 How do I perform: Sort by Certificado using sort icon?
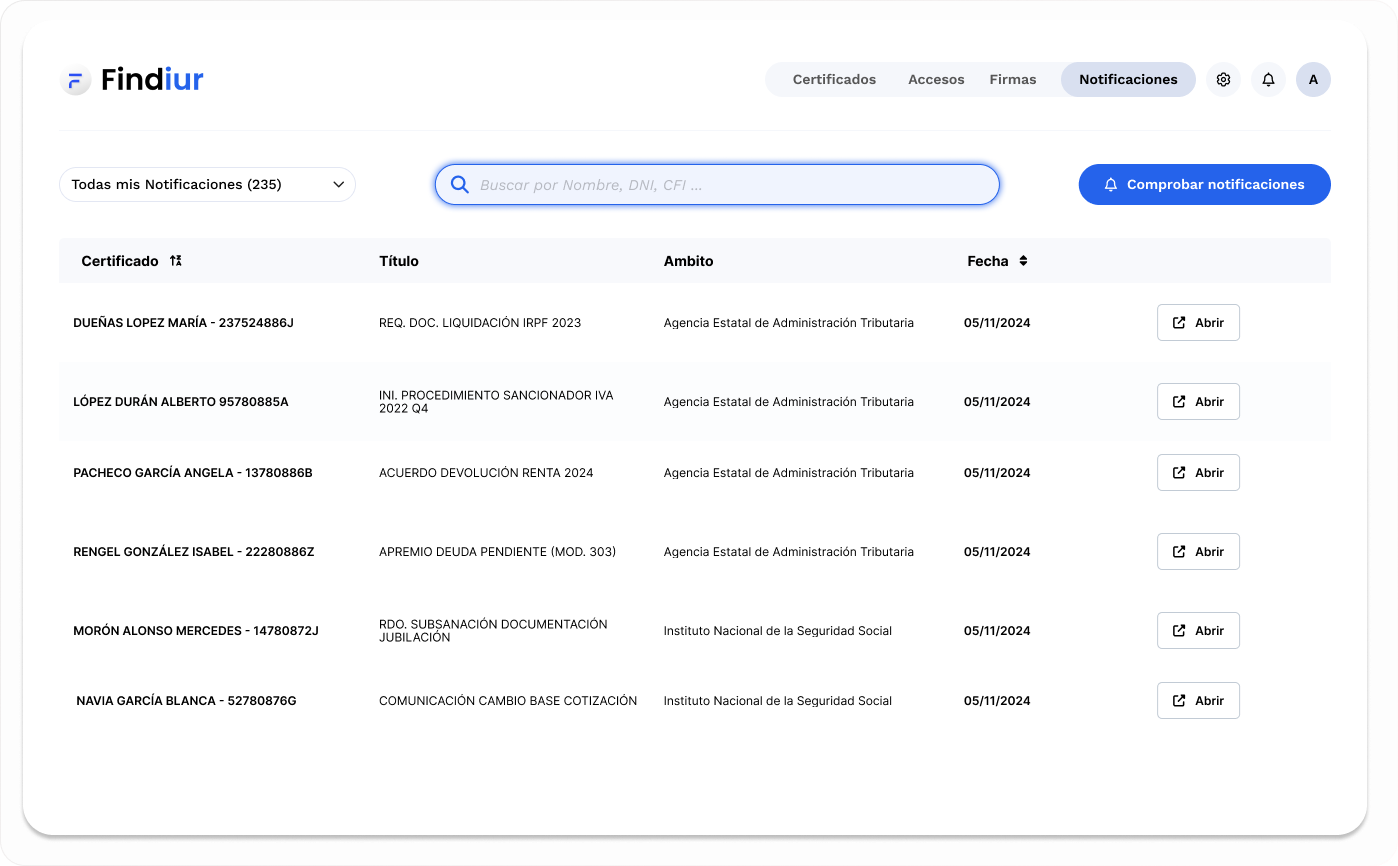coord(176,261)
